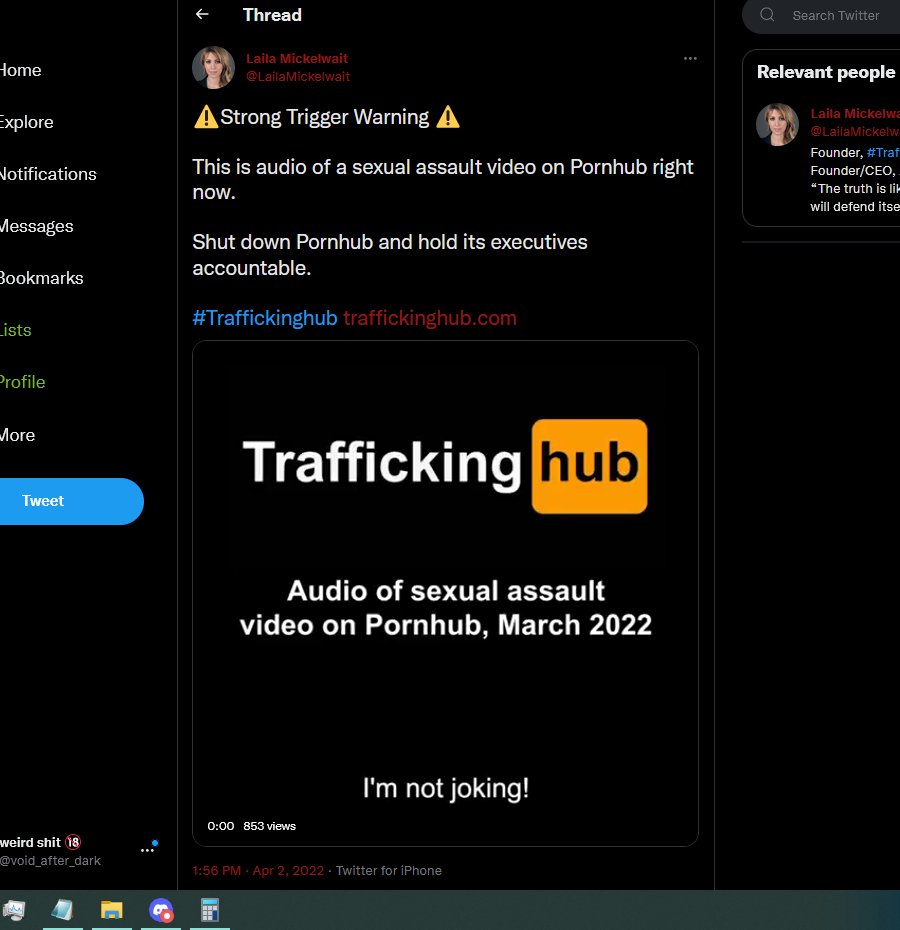
Task: Open the @LailaMickelwait handle in the tweet header
Action: coord(298,77)
